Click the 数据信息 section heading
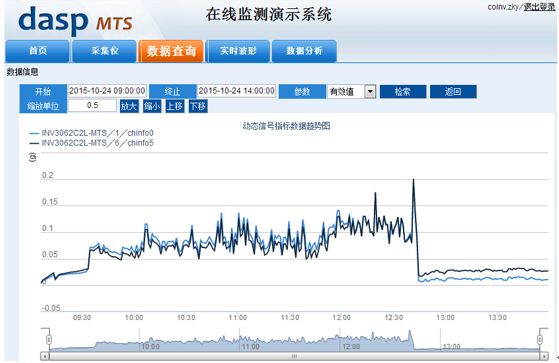The height and width of the screenshot is (363, 559). 22,72
